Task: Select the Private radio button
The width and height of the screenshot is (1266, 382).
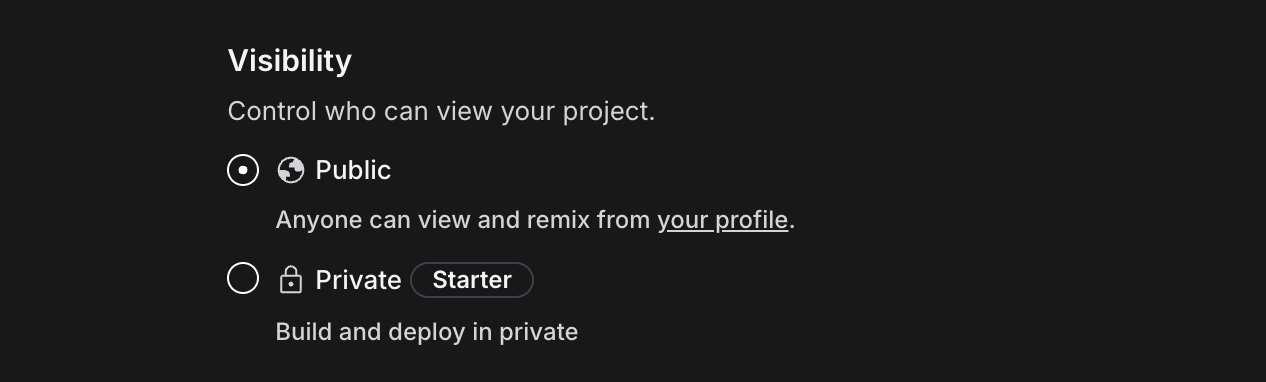Action: (x=243, y=278)
